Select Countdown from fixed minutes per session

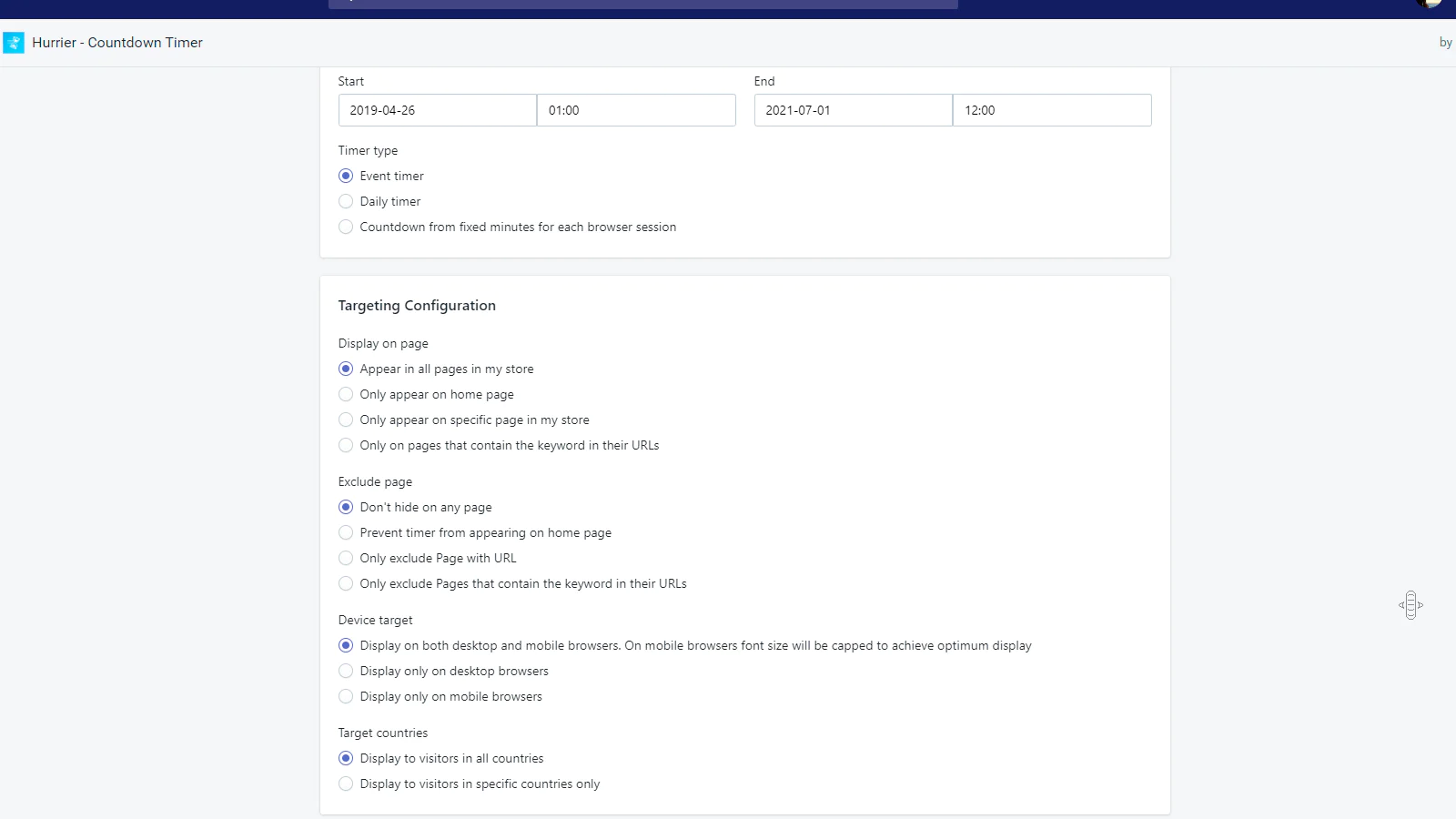pyautogui.click(x=346, y=227)
